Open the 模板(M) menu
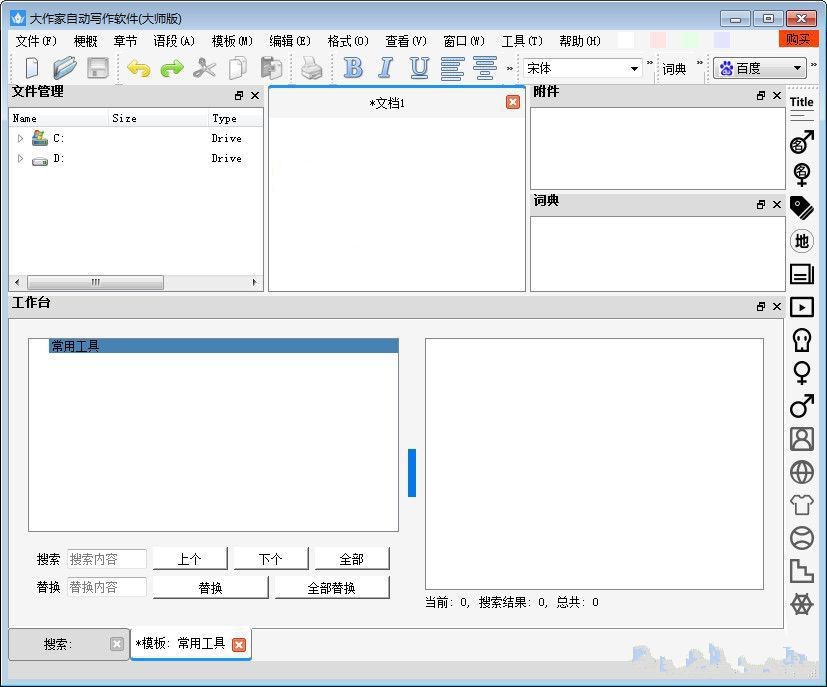Image resolution: width=827 pixels, height=687 pixels. pos(232,41)
